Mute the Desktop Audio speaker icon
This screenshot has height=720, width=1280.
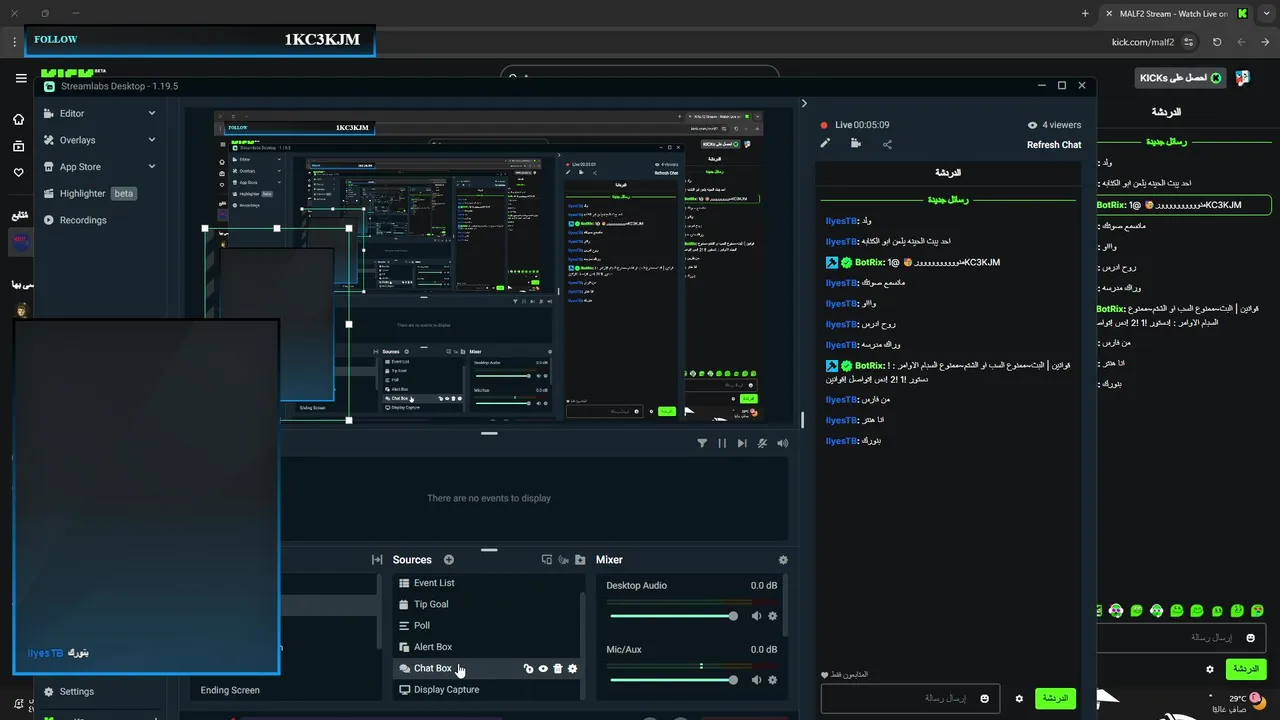coord(757,616)
